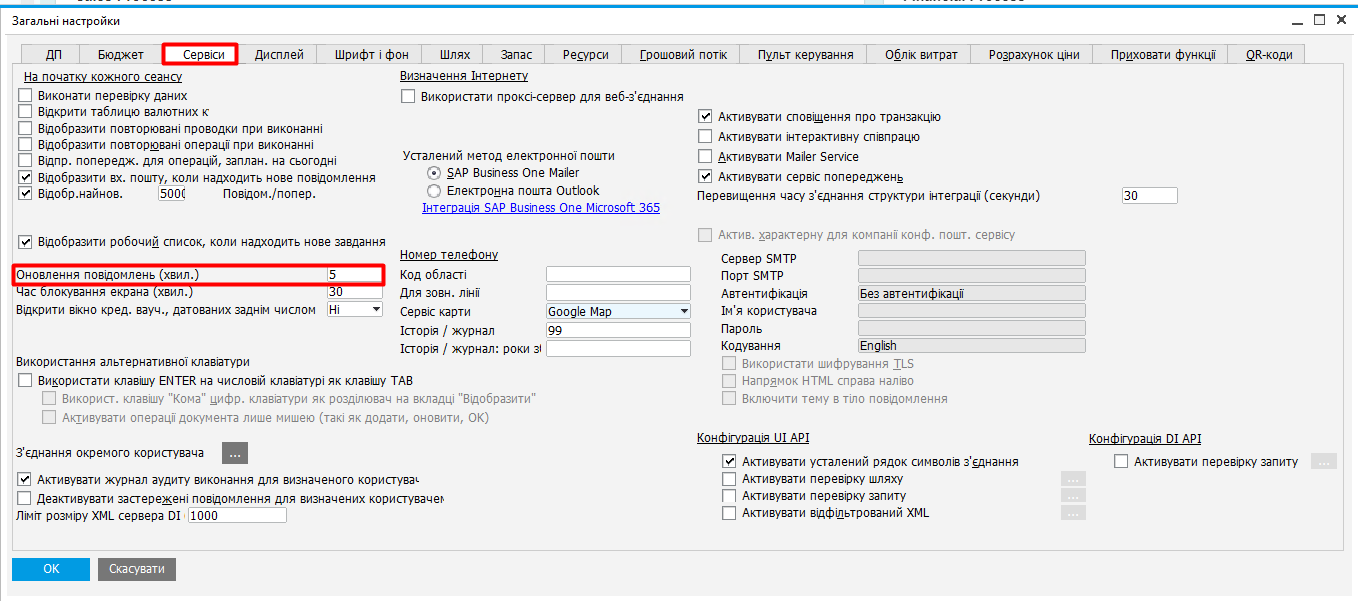Toggle proxy server checkbox for web connection
The image size is (1358, 601).
408,97
